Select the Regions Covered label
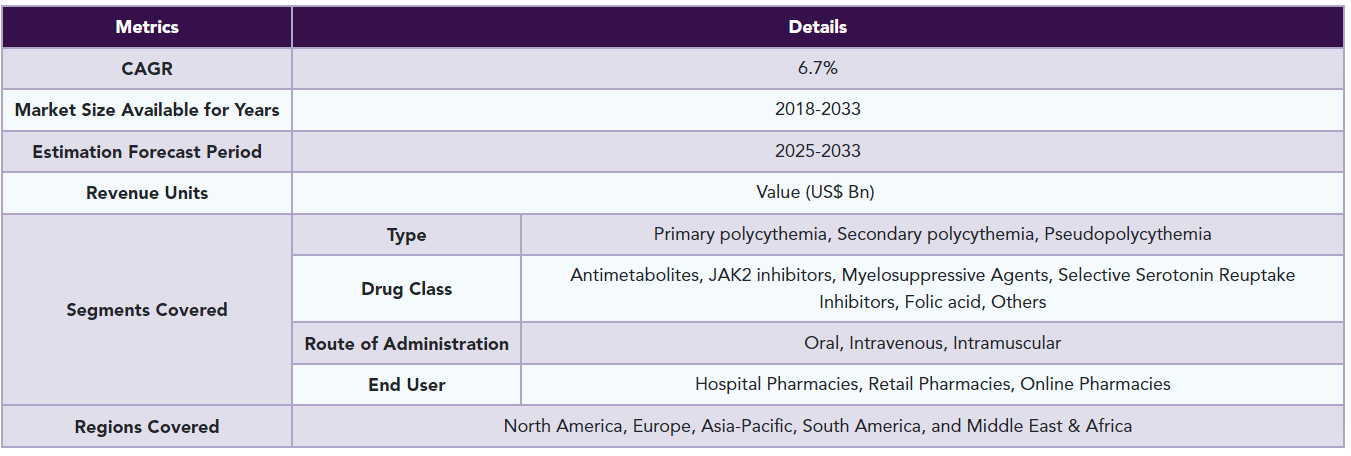Viewport: 1351px width, 456px height. pos(147,426)
